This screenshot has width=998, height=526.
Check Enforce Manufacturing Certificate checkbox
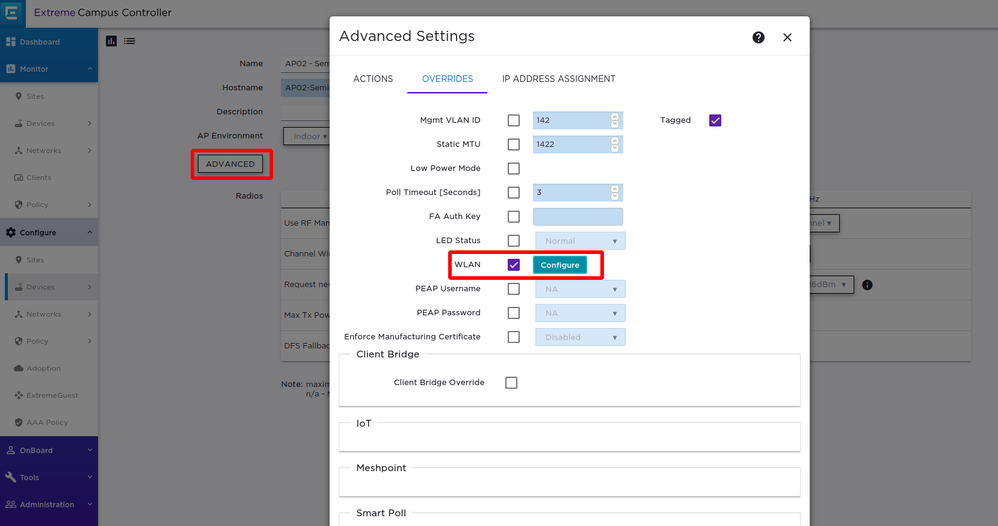(514, 337)
